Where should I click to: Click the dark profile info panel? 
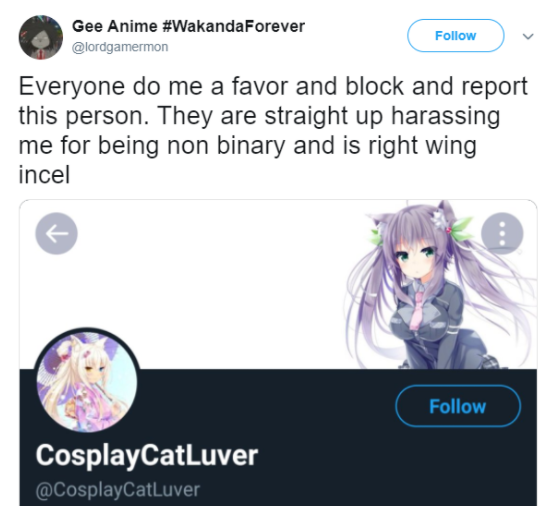click(278, 437)
